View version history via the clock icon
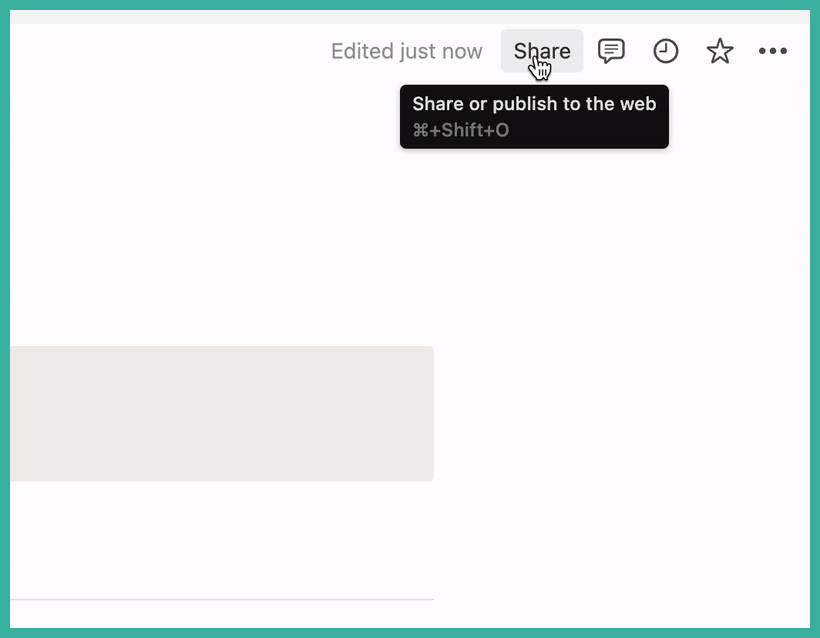The height and width of the screenshot is (638, 820). tap(666, 51)
